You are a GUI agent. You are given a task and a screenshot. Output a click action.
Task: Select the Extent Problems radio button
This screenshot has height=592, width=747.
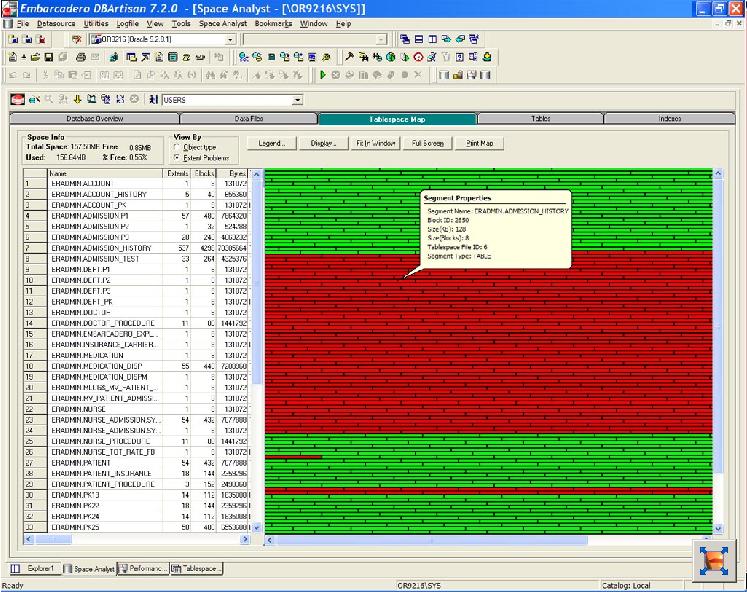[x=177, y=158]
